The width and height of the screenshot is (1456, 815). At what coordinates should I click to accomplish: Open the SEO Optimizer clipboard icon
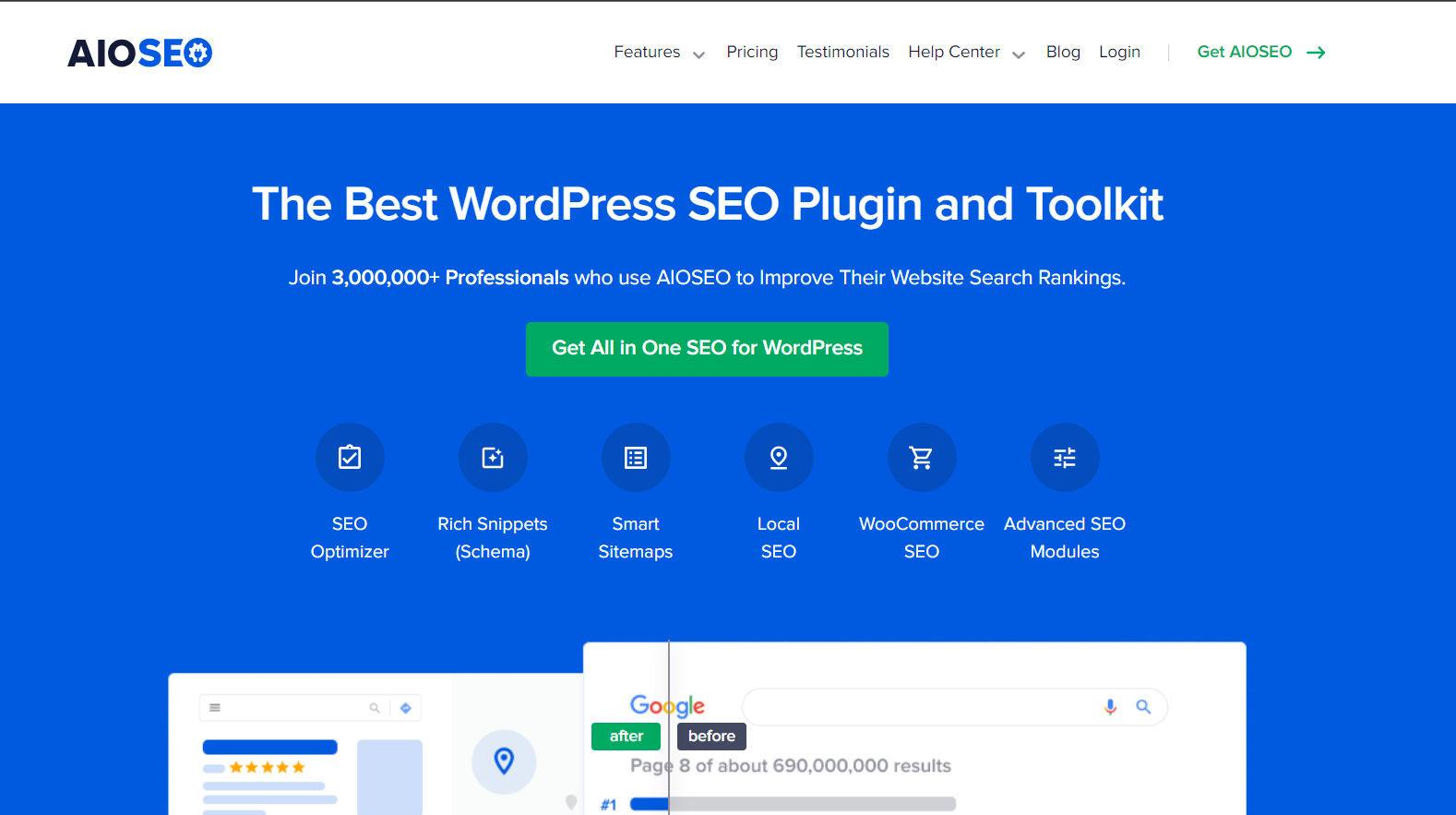click(x=350, y=458)
